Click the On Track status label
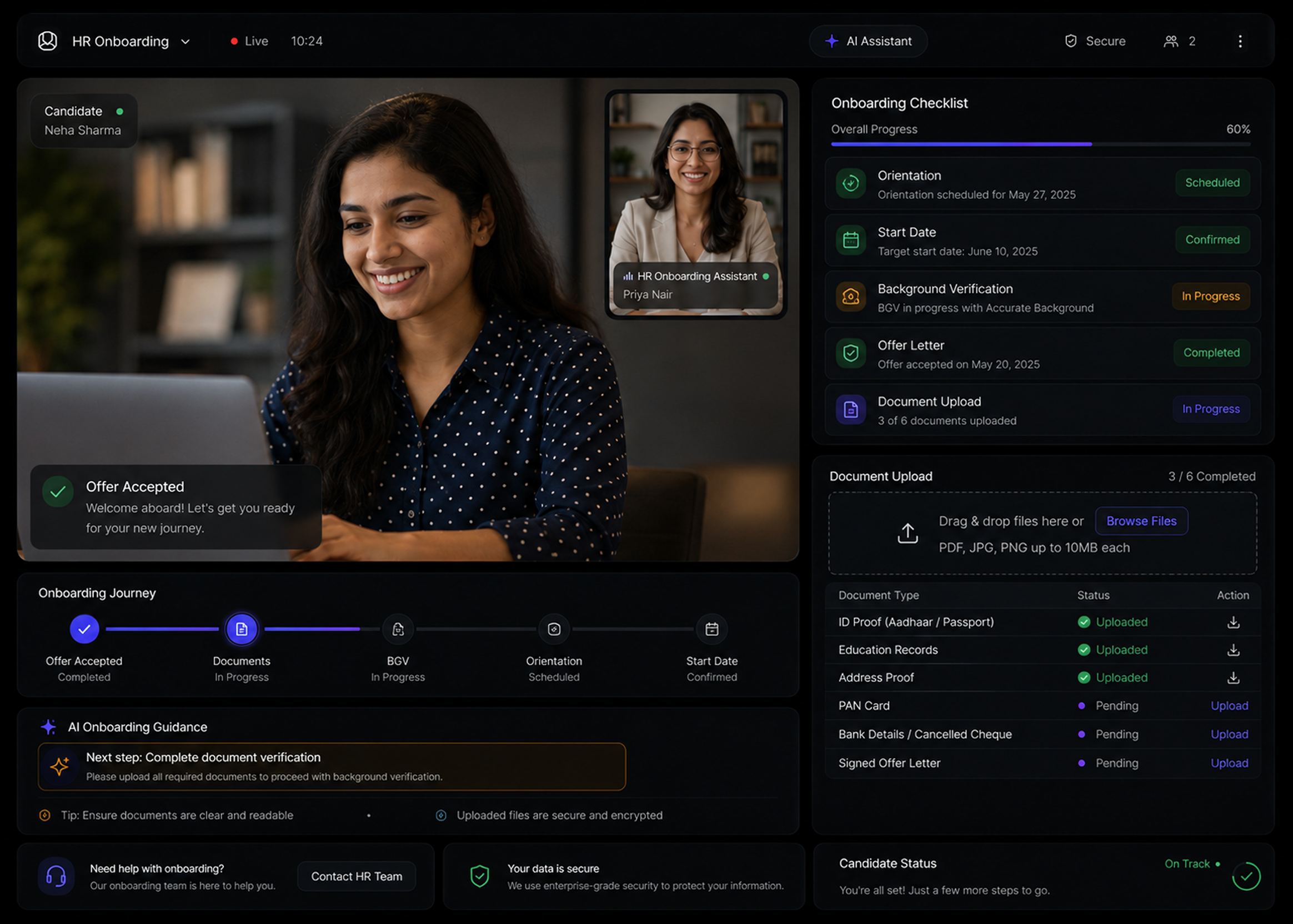The image size is (1293, 924). (1187, 863)
